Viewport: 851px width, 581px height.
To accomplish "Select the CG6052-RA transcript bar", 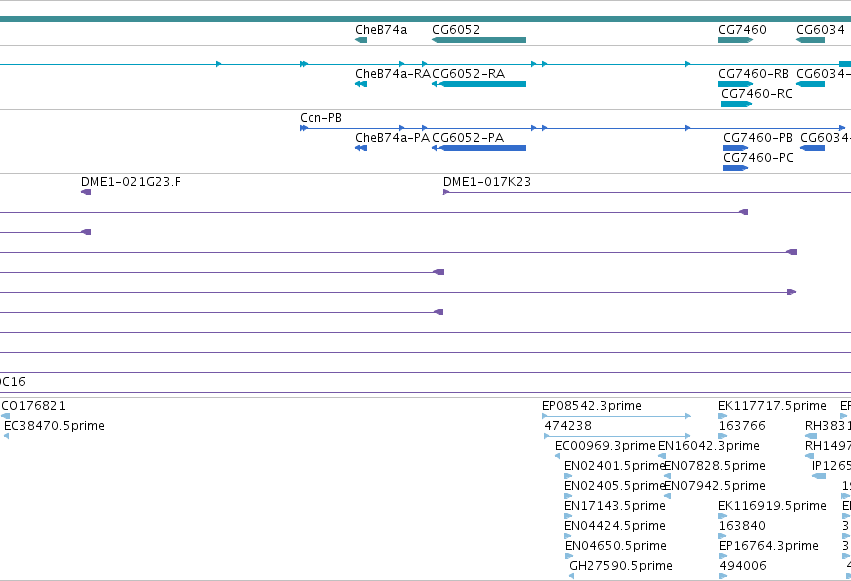I will point(479,84).
